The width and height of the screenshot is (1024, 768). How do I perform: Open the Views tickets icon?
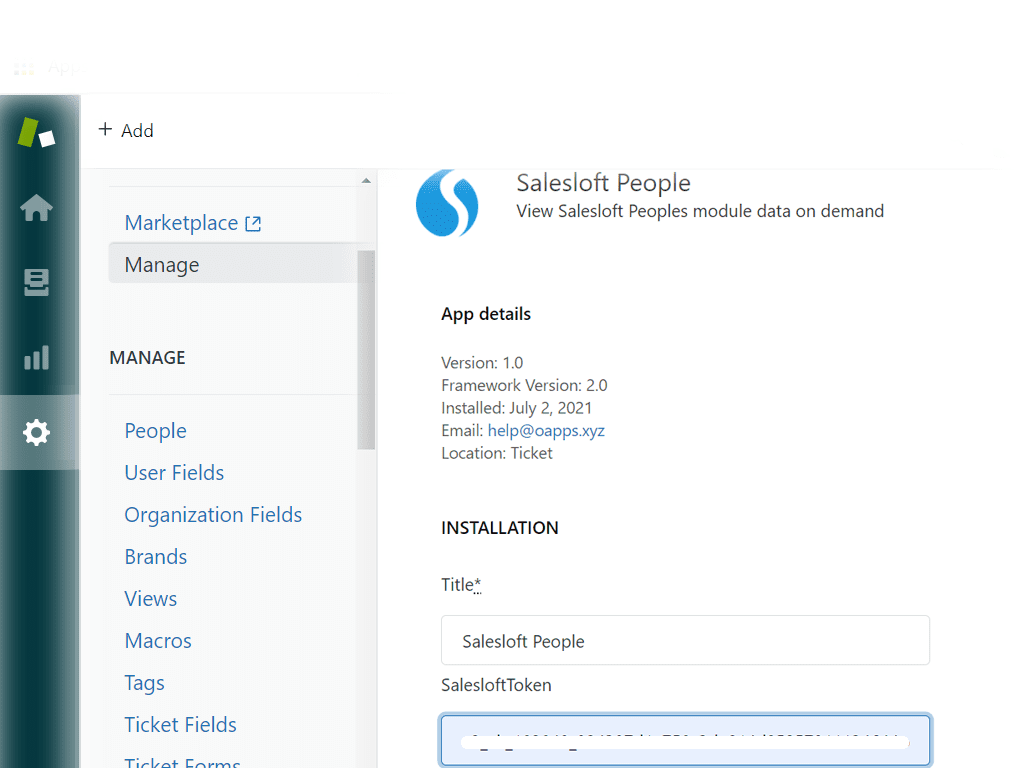click(x=37, y=282)
